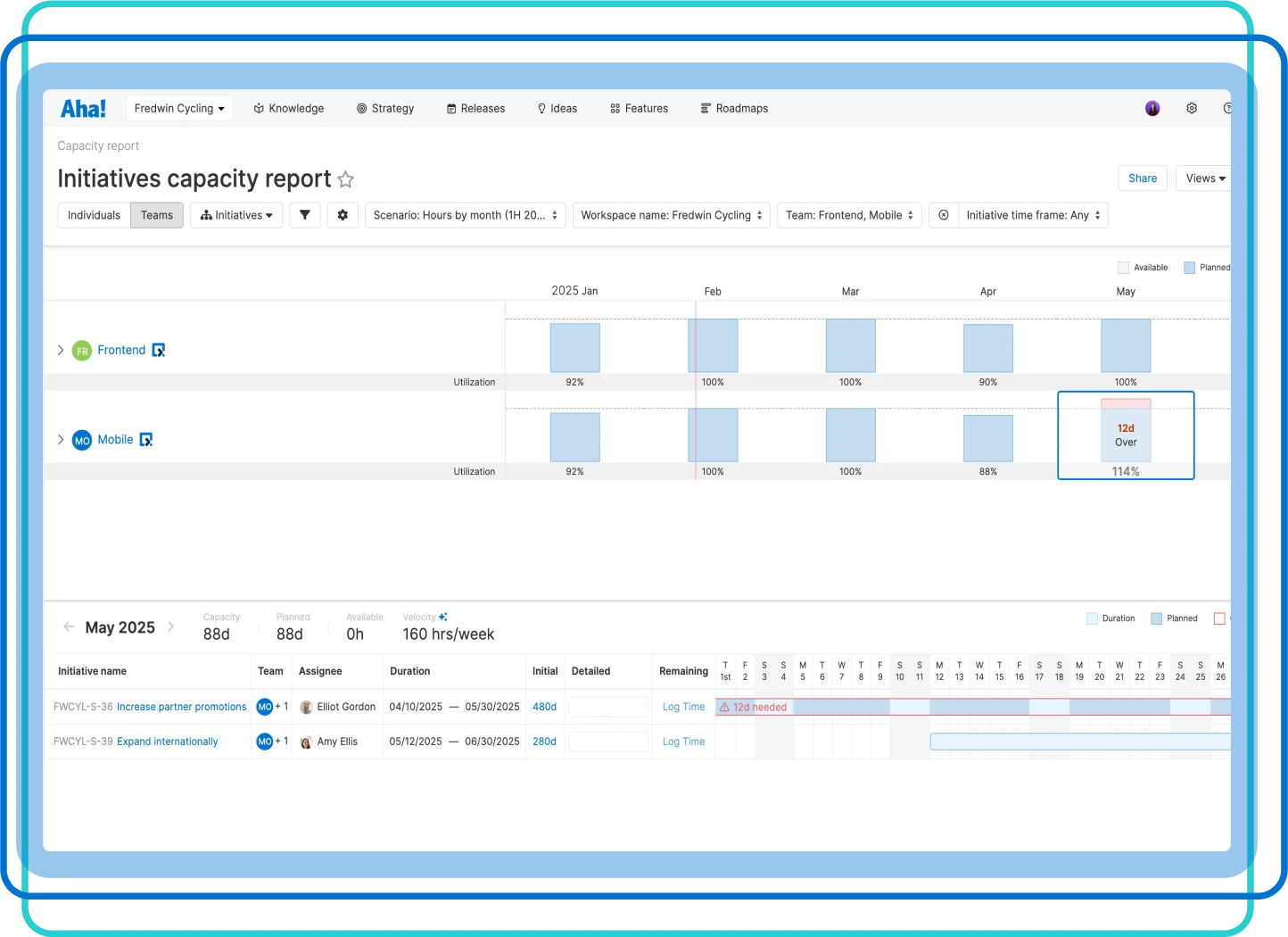Click the Duration column header

(x=410, y=671)
